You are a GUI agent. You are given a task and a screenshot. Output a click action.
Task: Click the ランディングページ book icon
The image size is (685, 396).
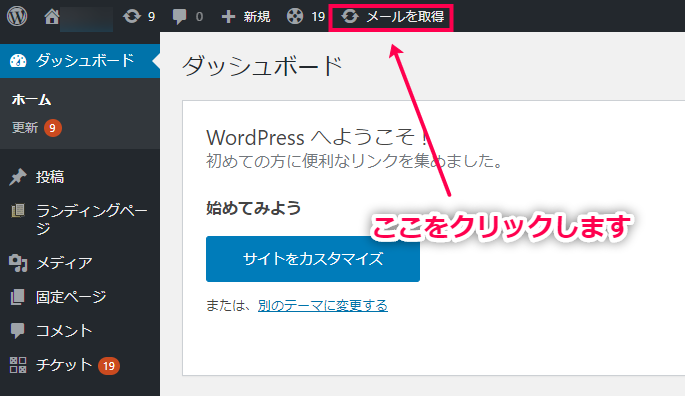click(x=18, y=211)
